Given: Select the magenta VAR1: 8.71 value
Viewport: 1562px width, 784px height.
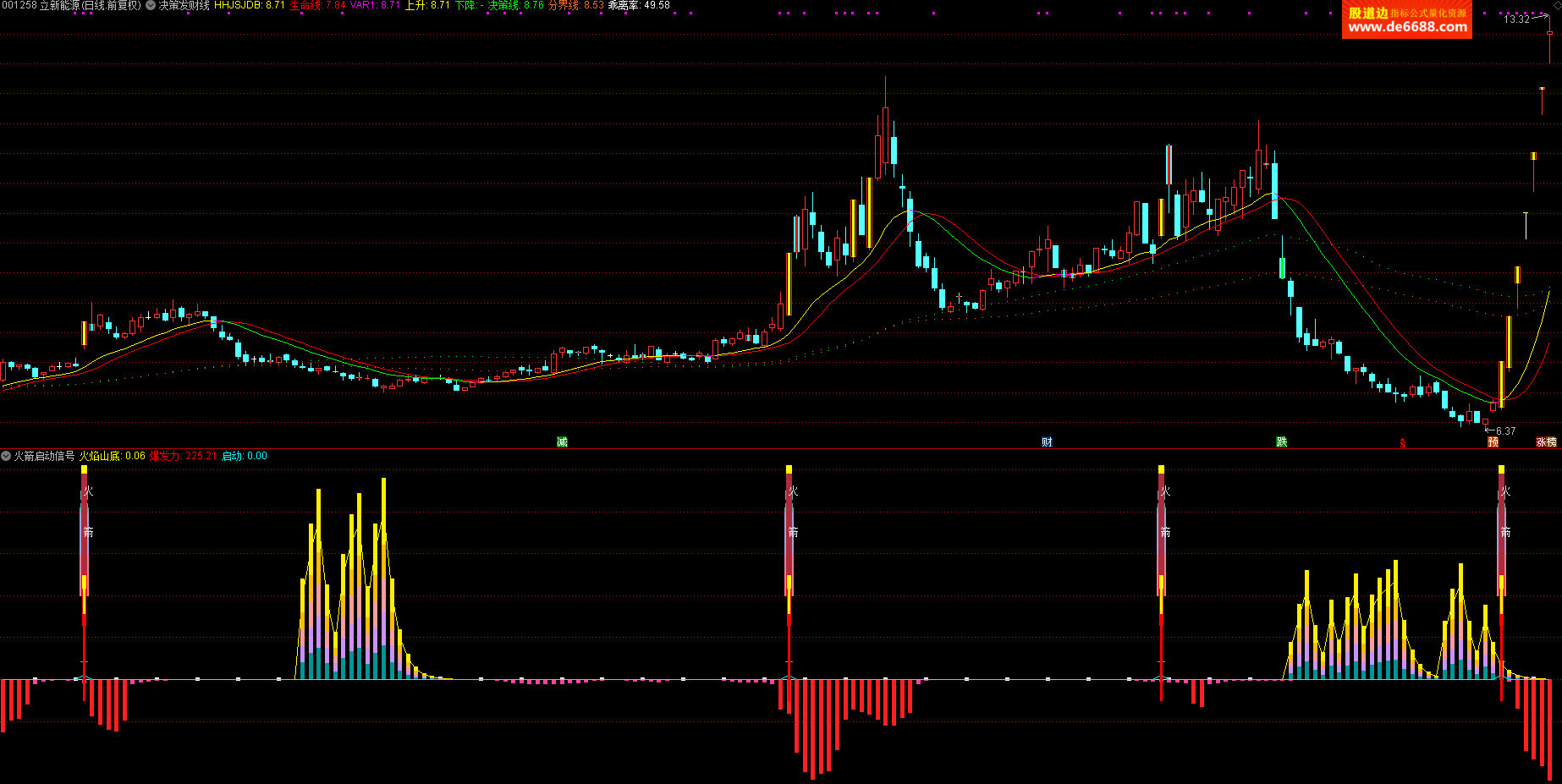Looking at the screenshot, I should coord(376,5).
